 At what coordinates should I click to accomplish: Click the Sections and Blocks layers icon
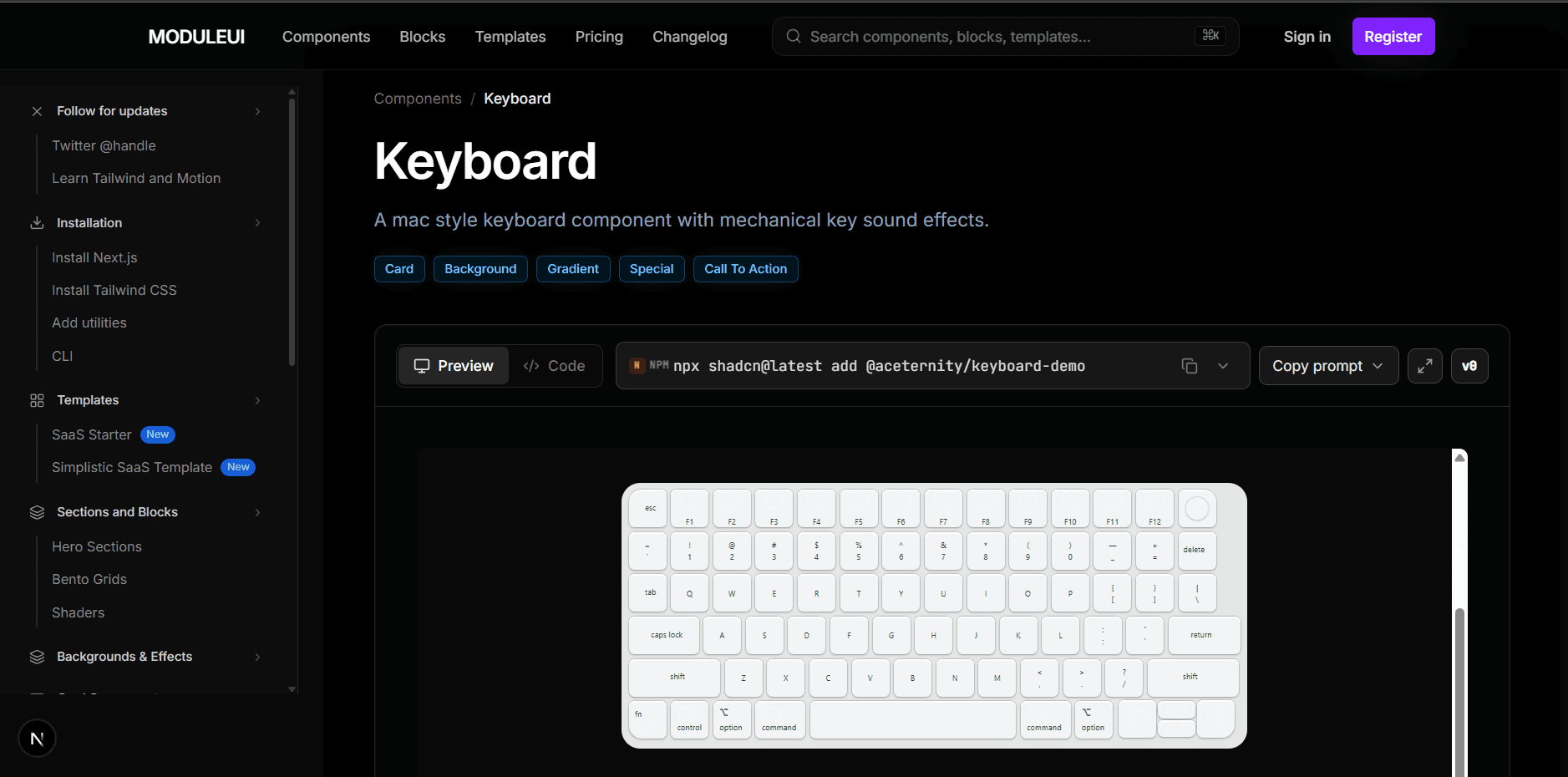[37, 512]
